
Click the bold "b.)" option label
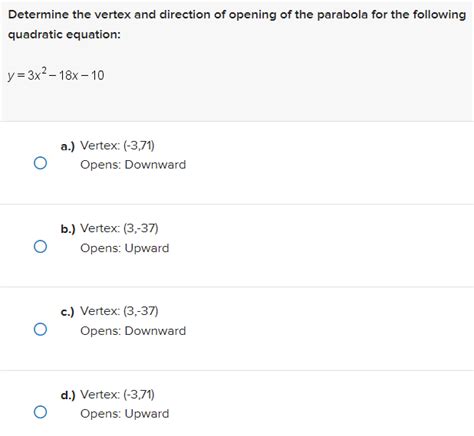click(x=68, y=229)
